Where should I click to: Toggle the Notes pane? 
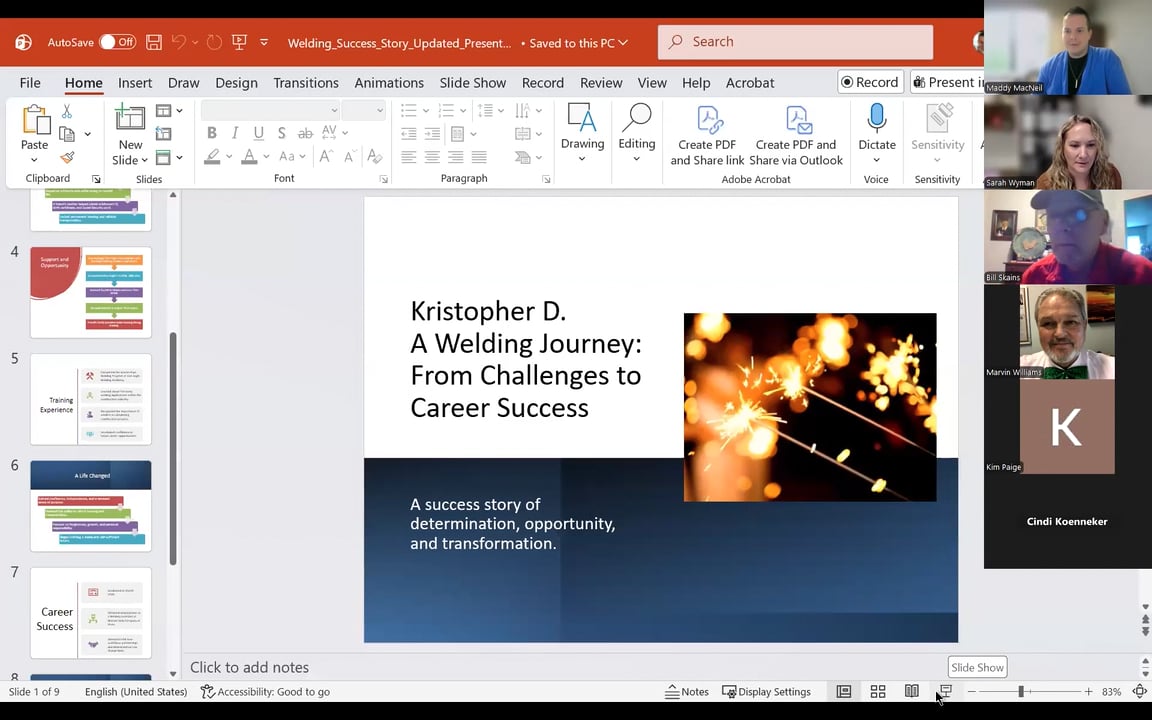[687, 691]
